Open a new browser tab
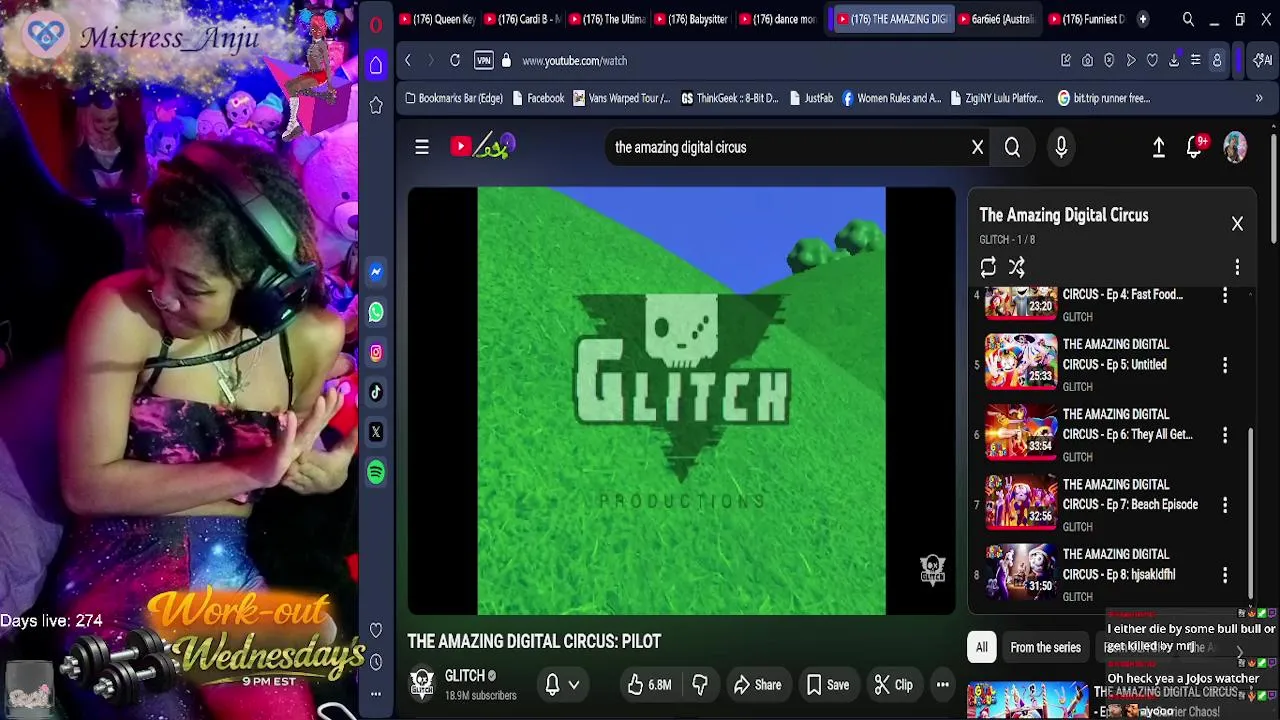Screen dimensions: 1280x720 1143,19
